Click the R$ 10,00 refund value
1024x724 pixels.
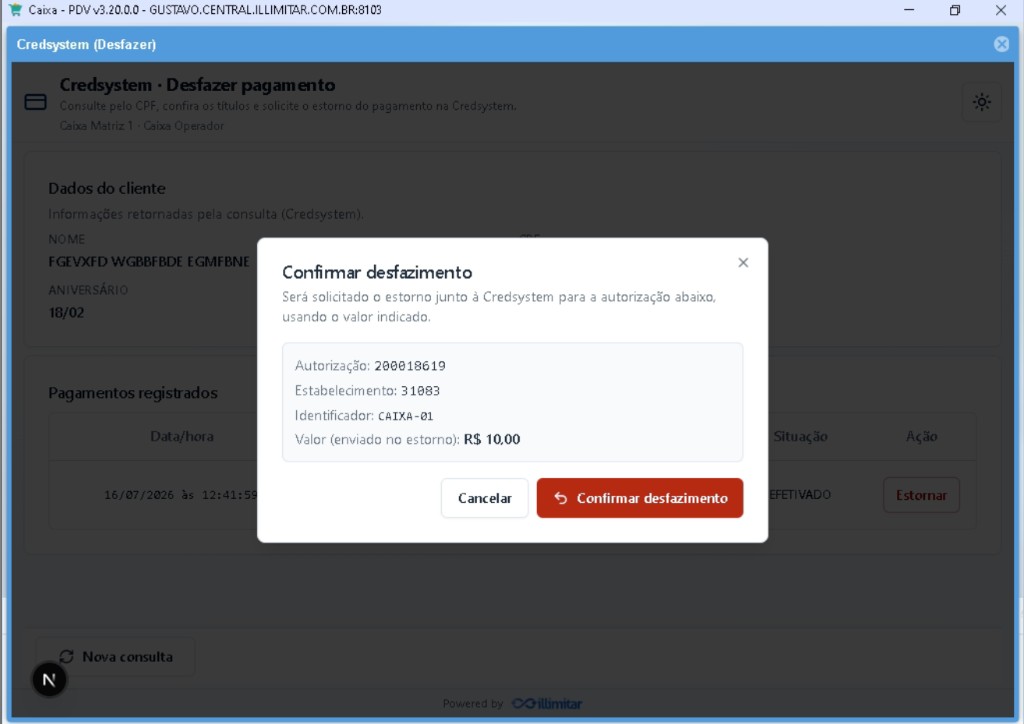pyautogui.click(x=492, y=439)
